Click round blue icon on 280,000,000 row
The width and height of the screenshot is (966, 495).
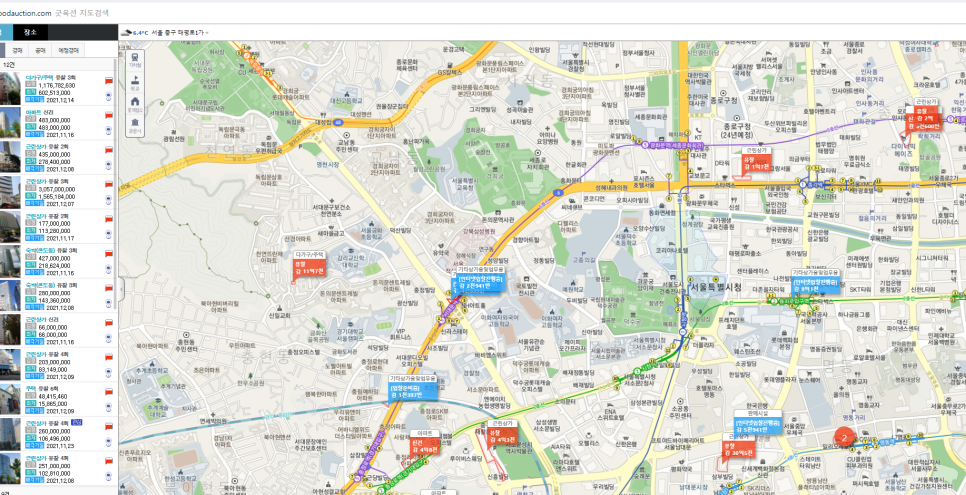pos(108,303)
